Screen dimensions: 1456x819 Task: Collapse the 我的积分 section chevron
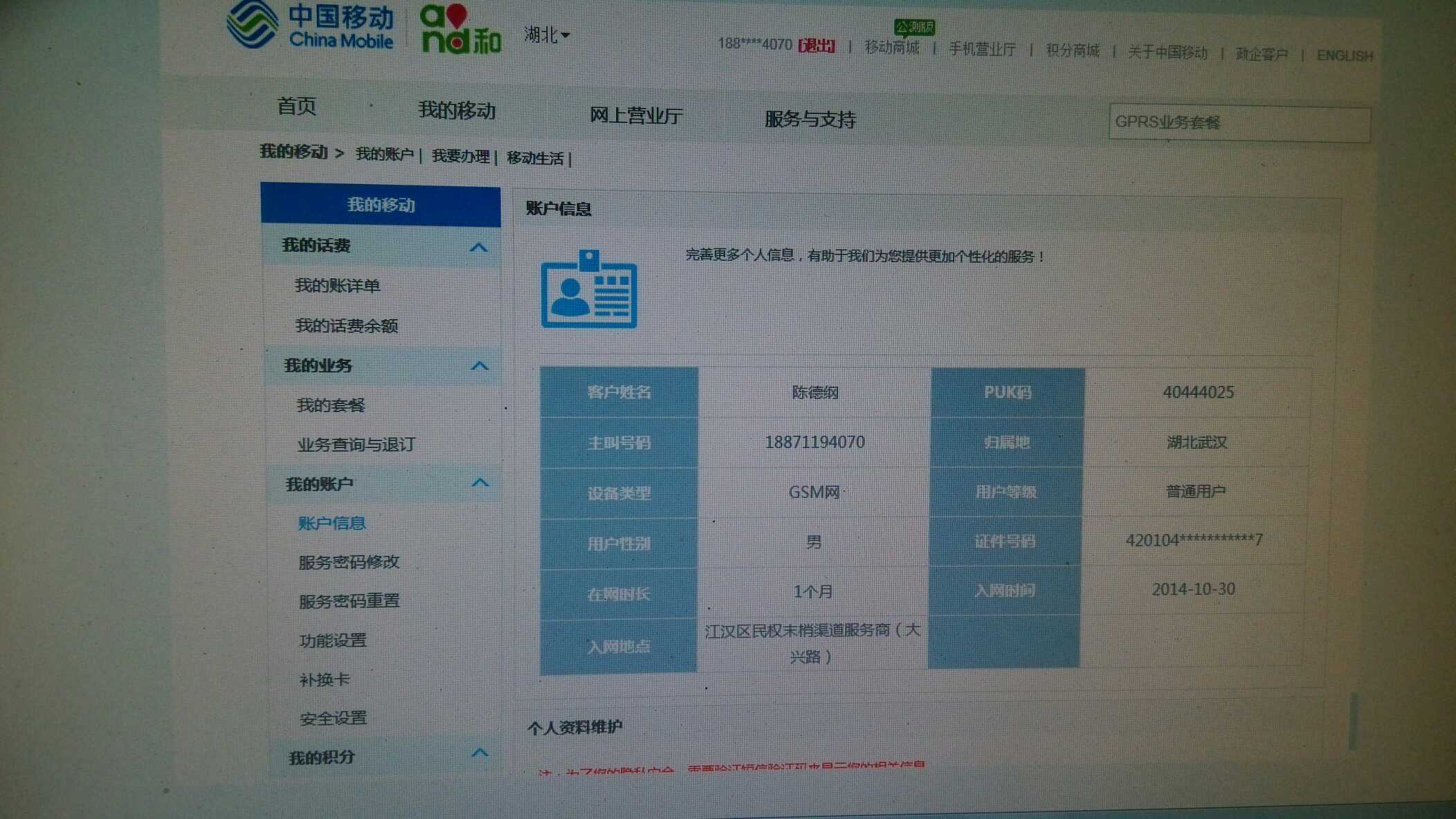point(480,753)
